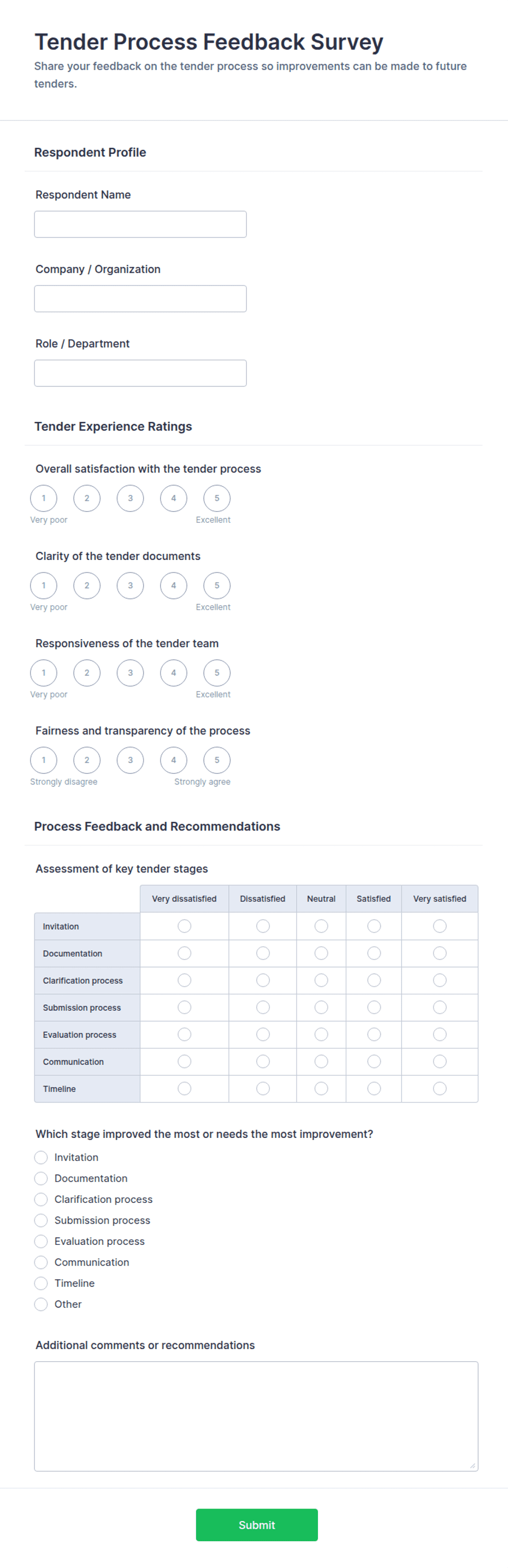Set Timeline row to Neutral
Viewport: 508px width, 1568px height.
click(321, 1088)
